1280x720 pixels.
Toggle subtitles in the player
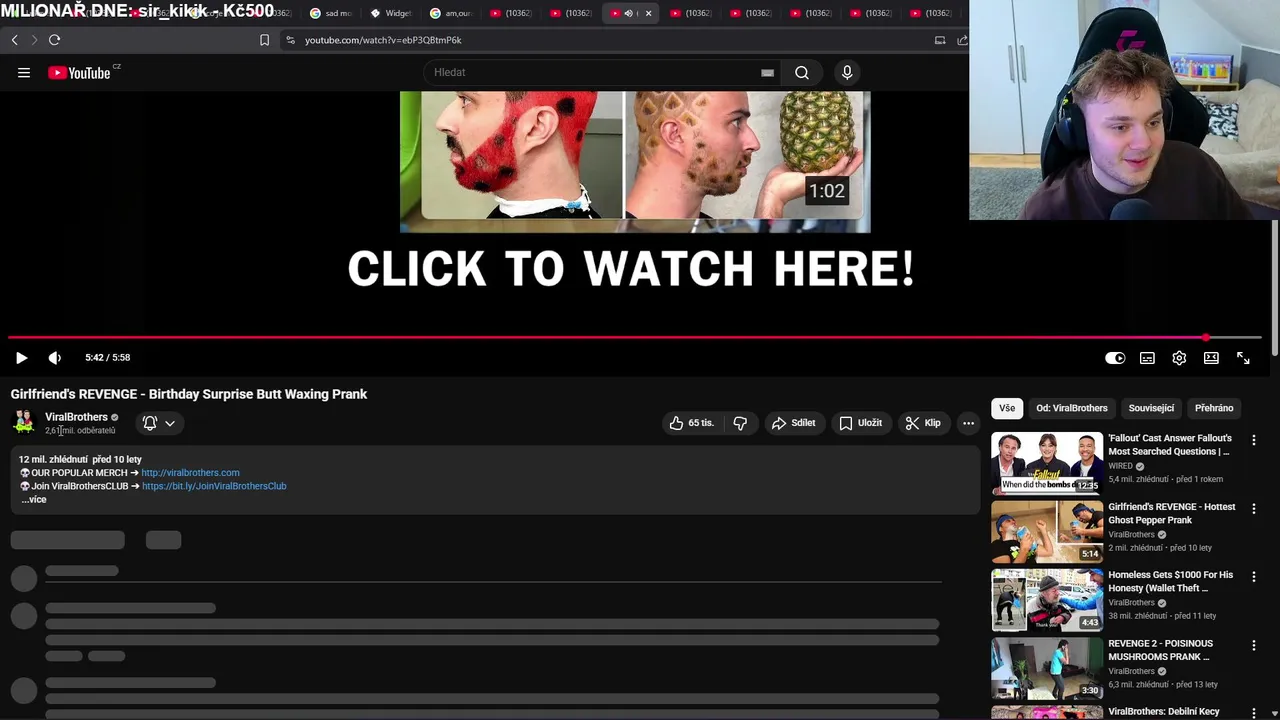1147,358
